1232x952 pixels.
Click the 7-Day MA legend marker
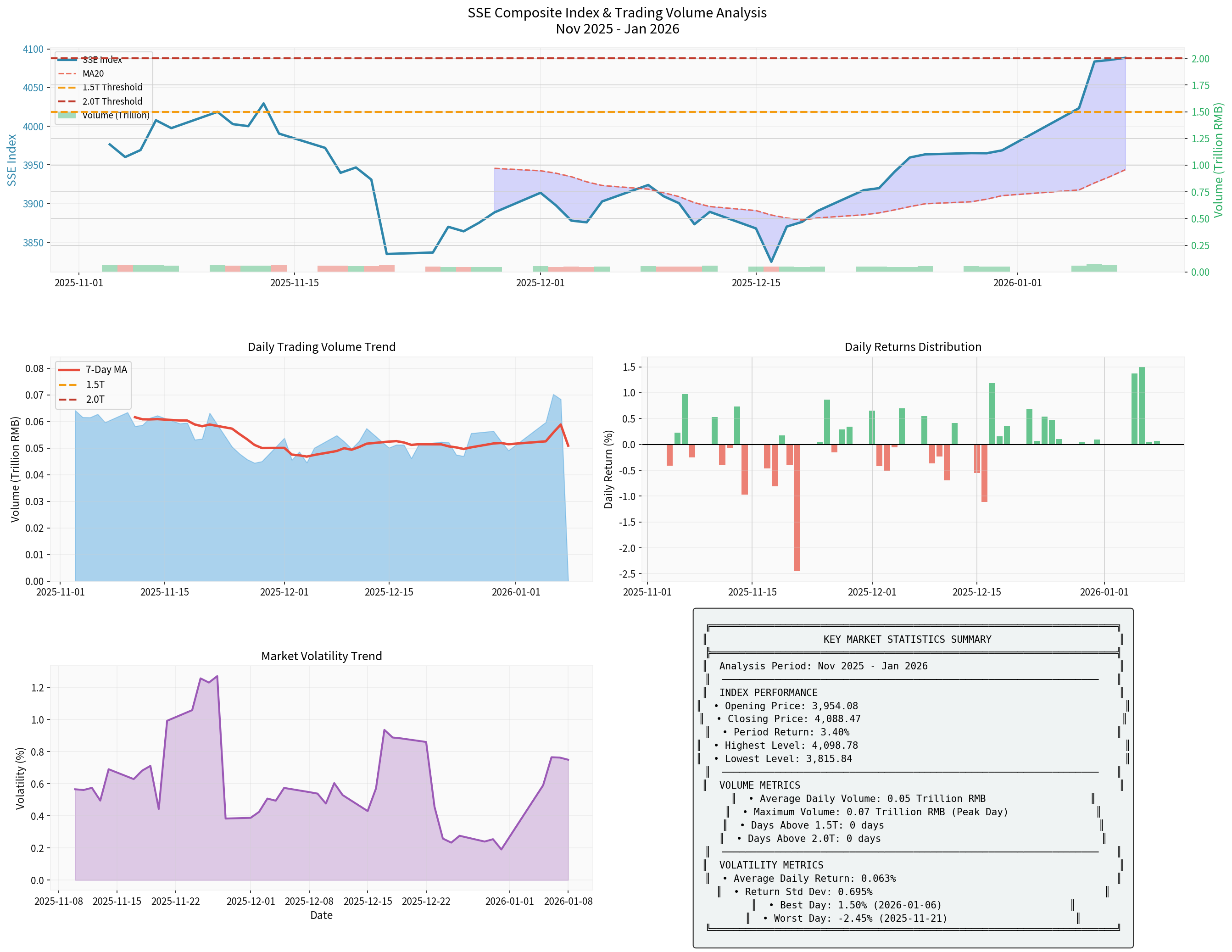tap(69, 371)
